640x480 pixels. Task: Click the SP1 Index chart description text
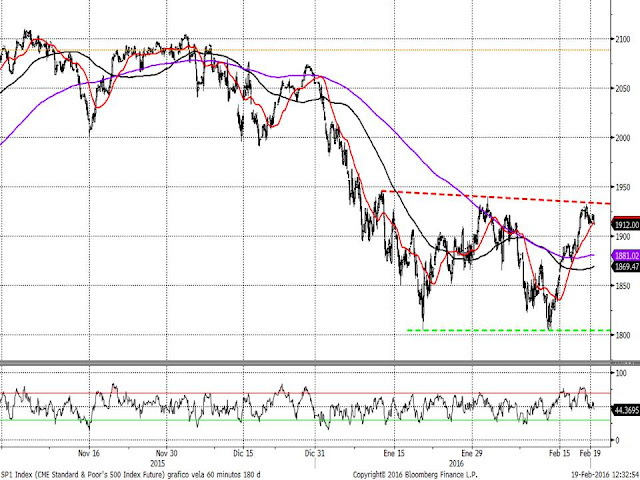(131, 475)
